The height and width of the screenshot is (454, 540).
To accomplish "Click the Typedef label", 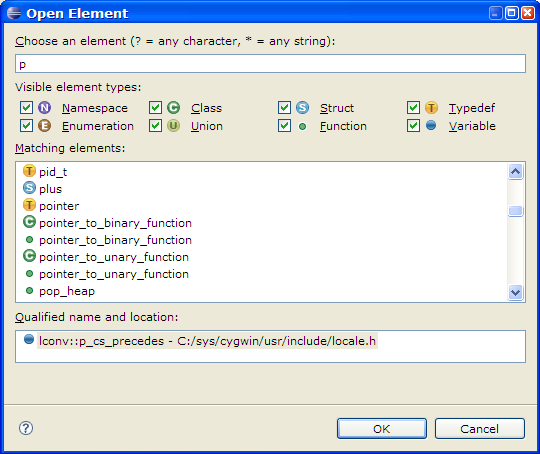I will (x=472, y=108).
